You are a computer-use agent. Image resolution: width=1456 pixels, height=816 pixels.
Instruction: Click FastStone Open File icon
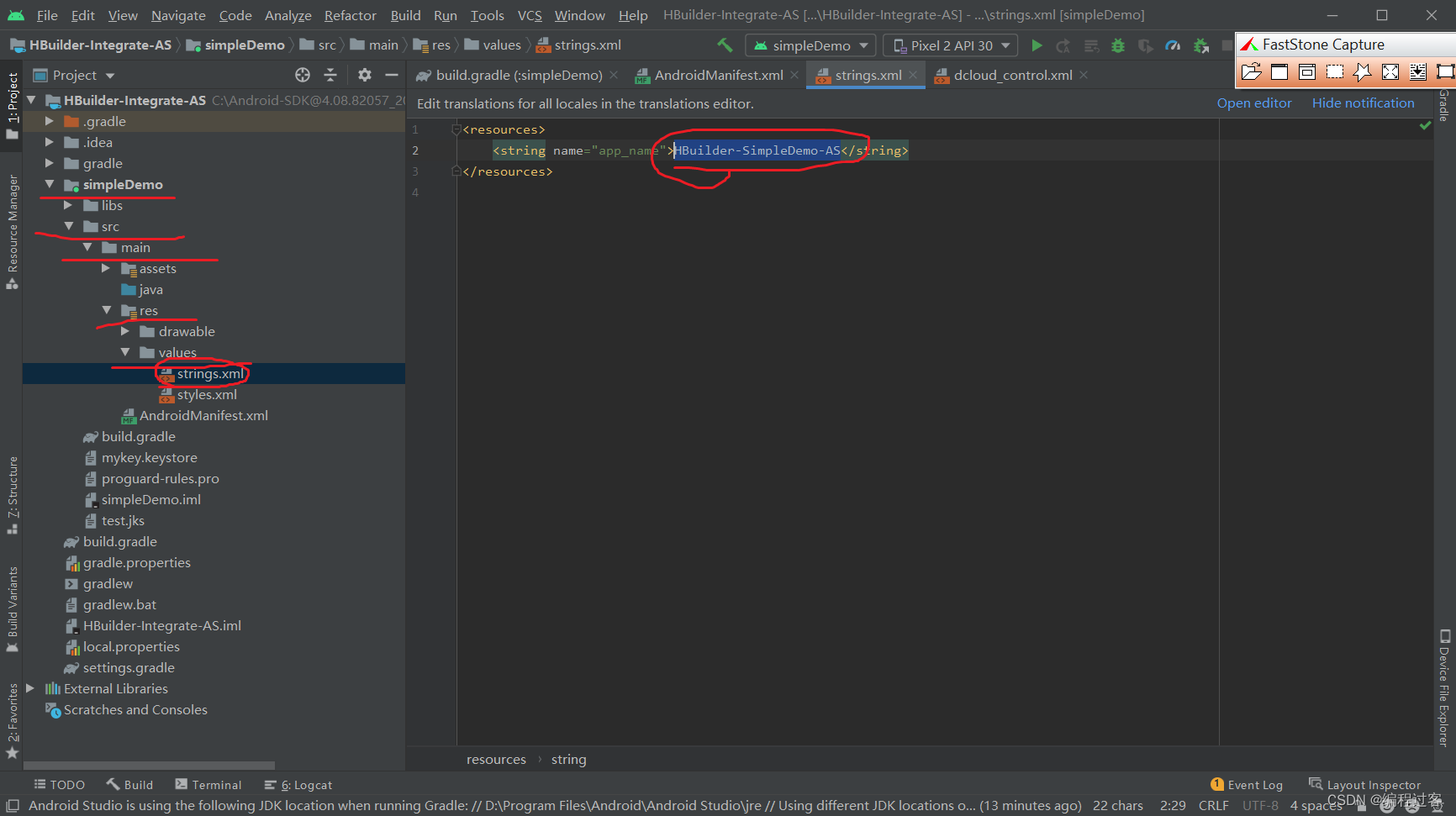click(x=1251, y=71)
